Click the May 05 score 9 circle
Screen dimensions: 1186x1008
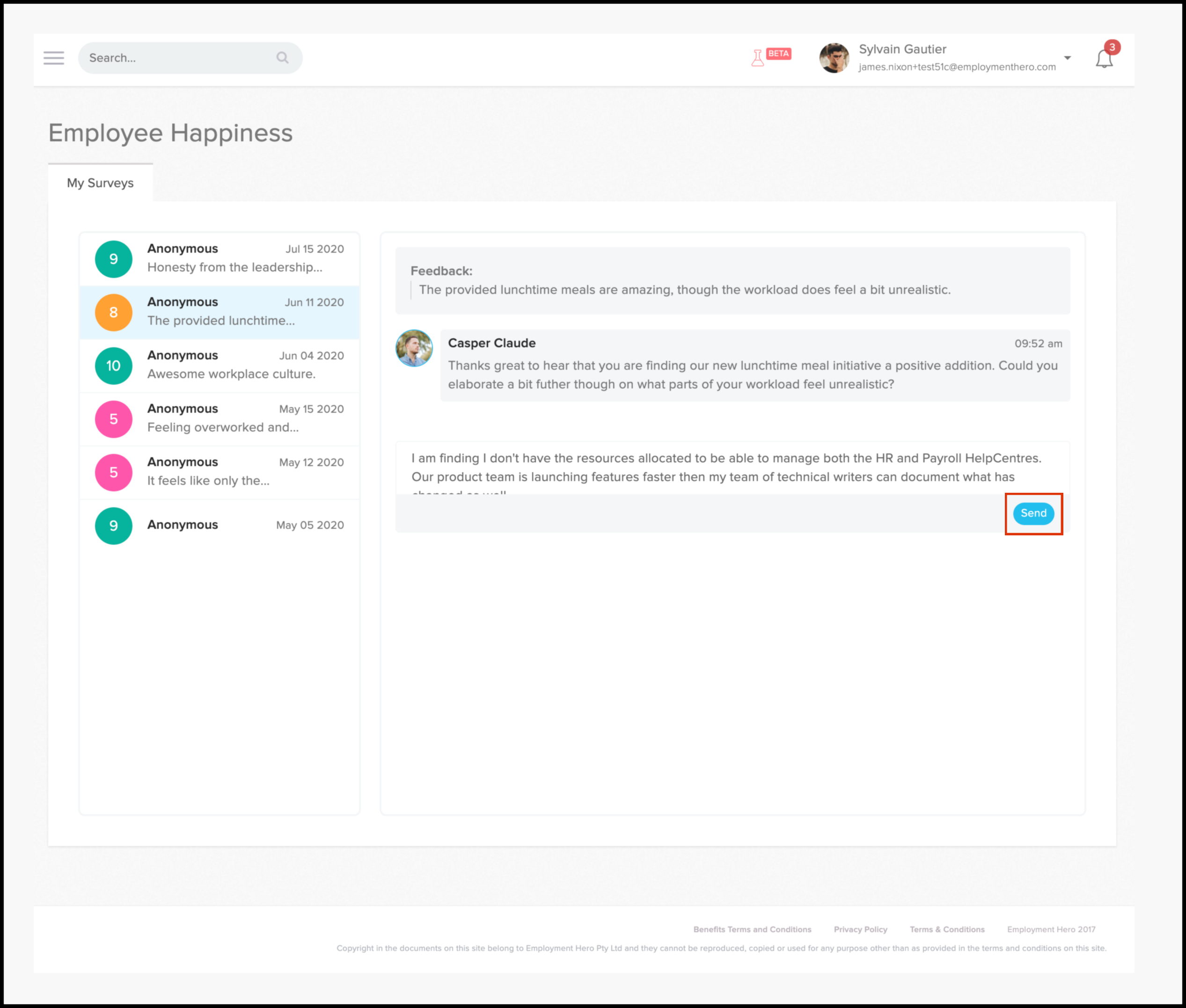tap(114, 525)
